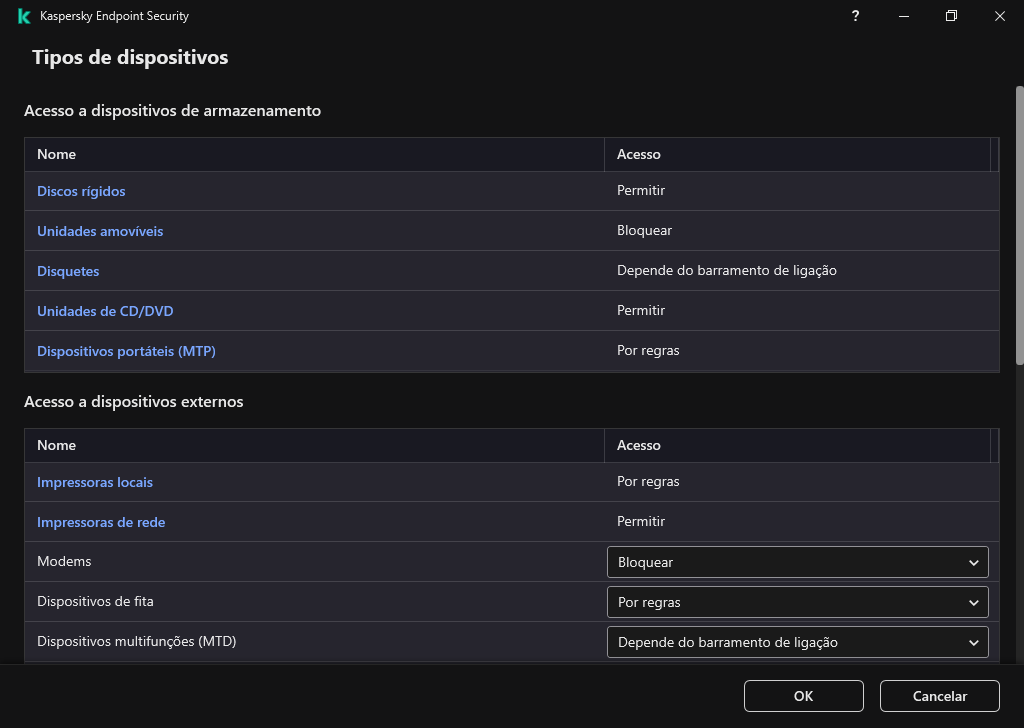Open the Discos rígidos access settings
Viewport: 1024px width, 728px height.
pos(81,191)
